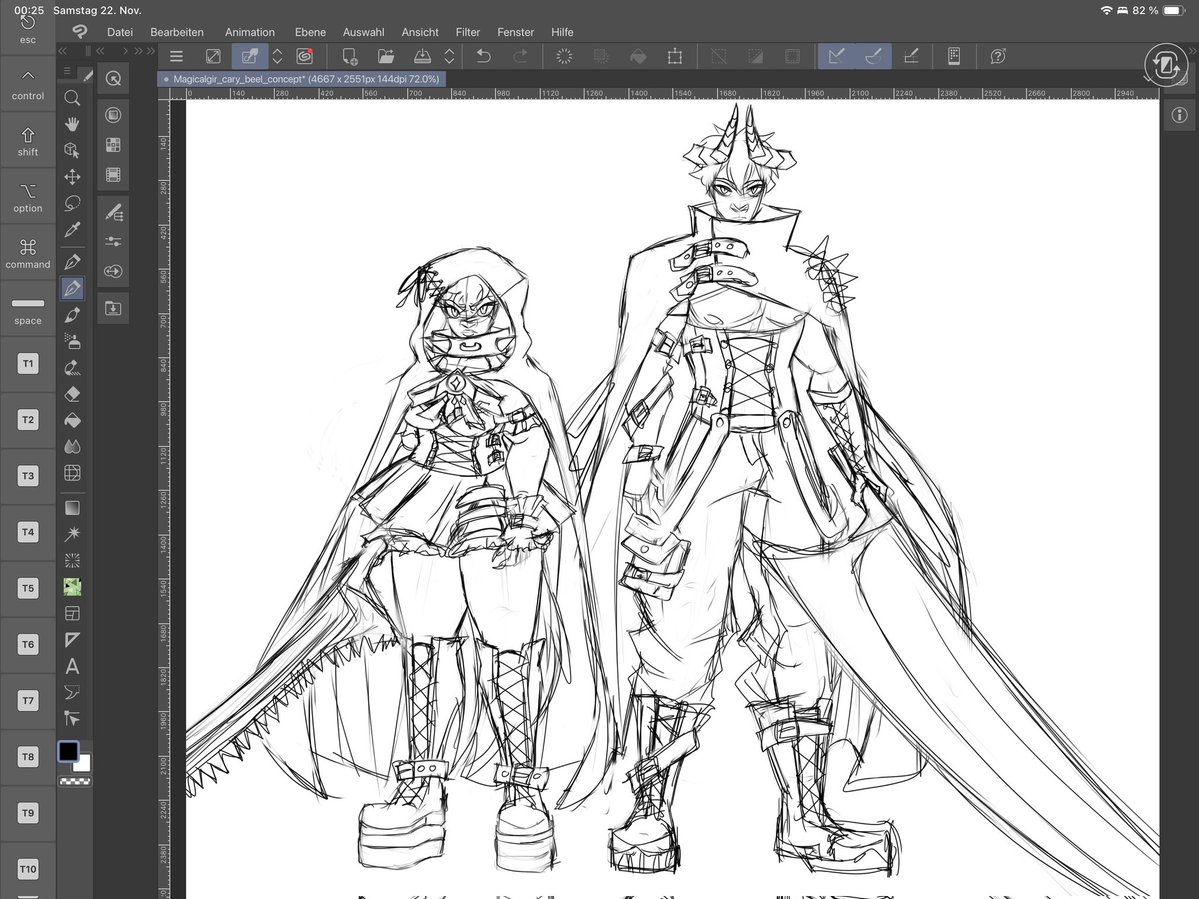Open tool palette hamburger menu
The width and height of the screenshot is (1199, 899).
pos(67,71)
